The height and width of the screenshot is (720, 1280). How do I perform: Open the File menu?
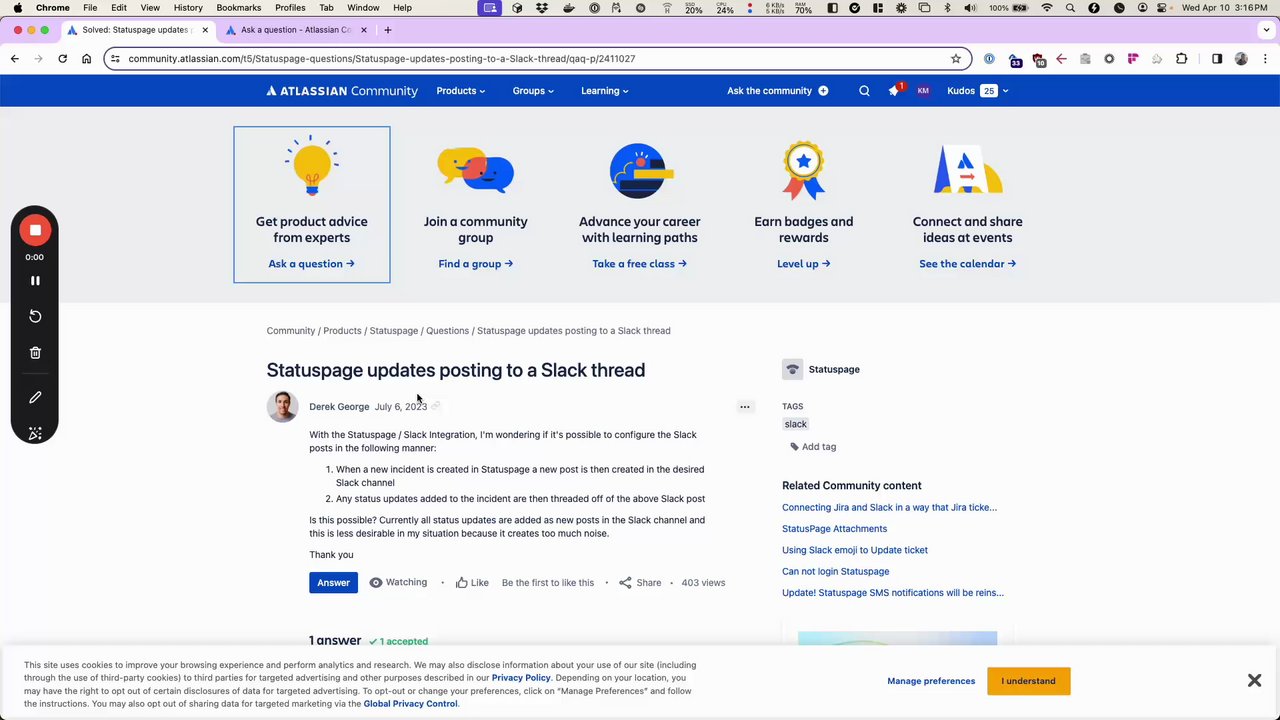(x=90, y=8)
